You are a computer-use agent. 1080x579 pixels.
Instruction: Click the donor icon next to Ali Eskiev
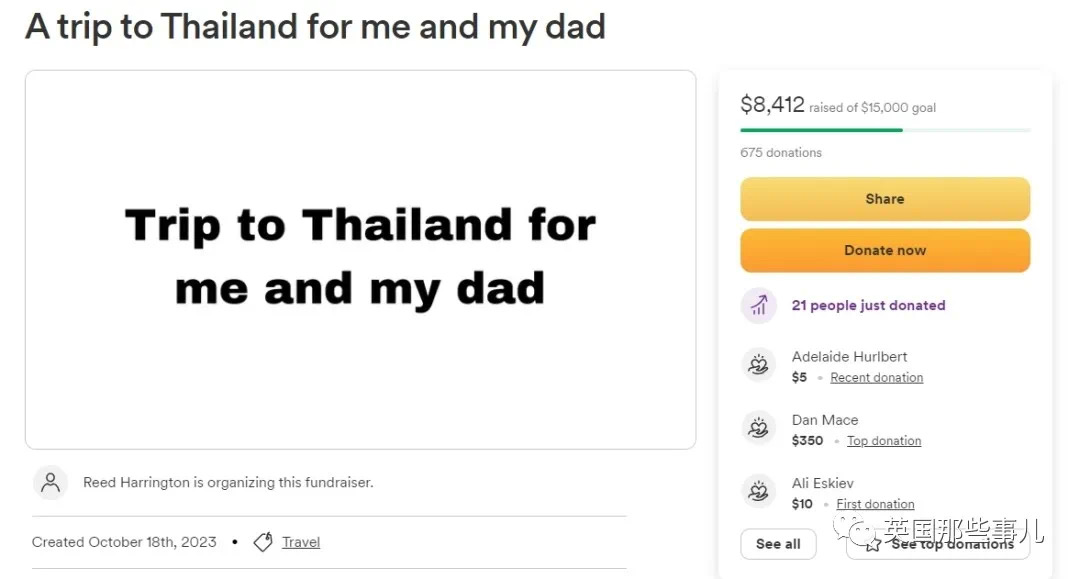click(758, 491)
